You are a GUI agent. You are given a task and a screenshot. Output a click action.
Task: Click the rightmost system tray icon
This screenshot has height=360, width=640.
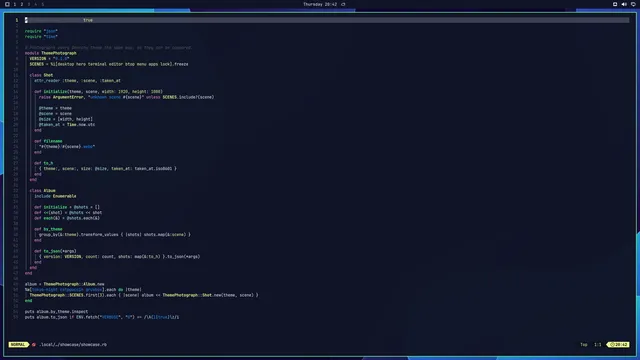click(633, 4)
